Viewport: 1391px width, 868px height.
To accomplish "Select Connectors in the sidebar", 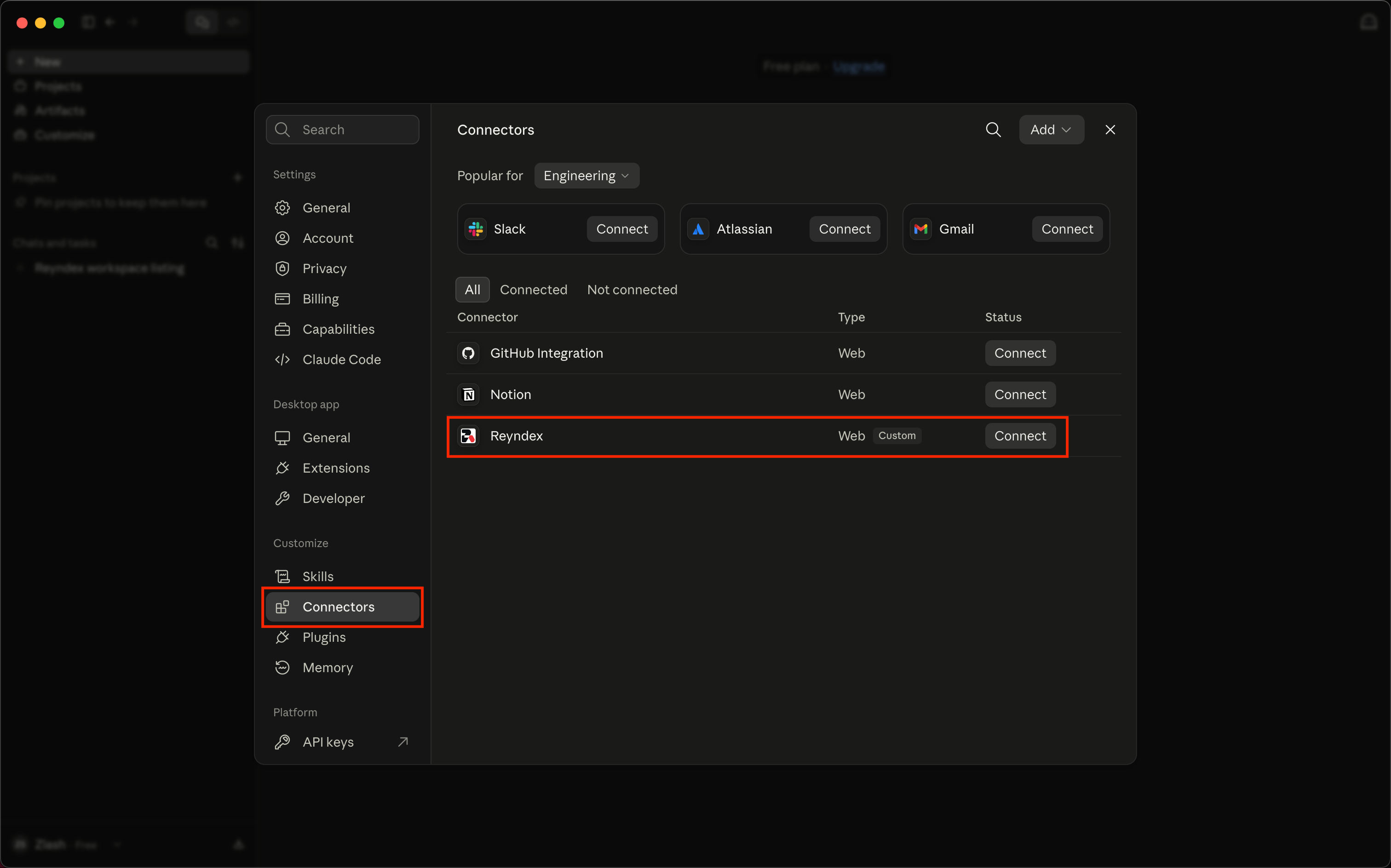I will [x=342, y=607].
